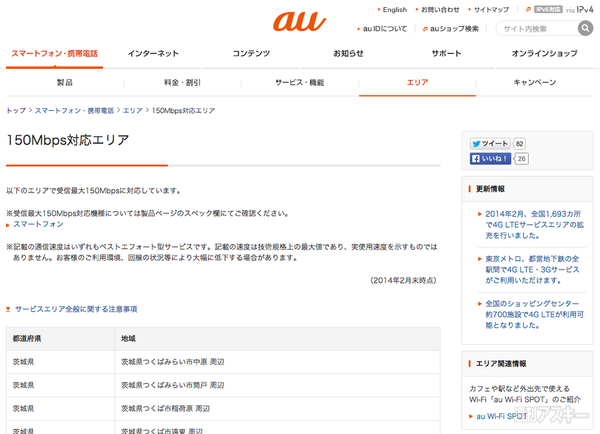Click the tweet count bubble 82
The image size is (600, 434).
click(x=519, y=144)
